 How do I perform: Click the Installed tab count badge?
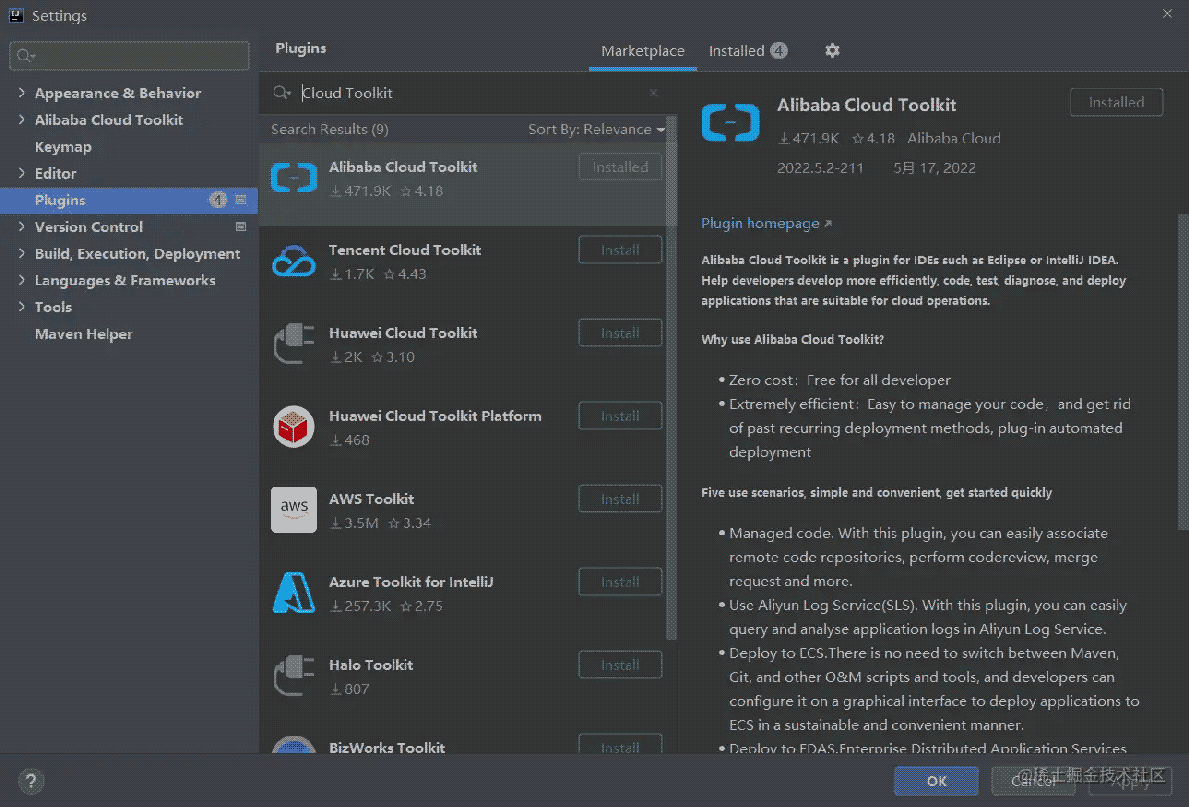(779, 50)
